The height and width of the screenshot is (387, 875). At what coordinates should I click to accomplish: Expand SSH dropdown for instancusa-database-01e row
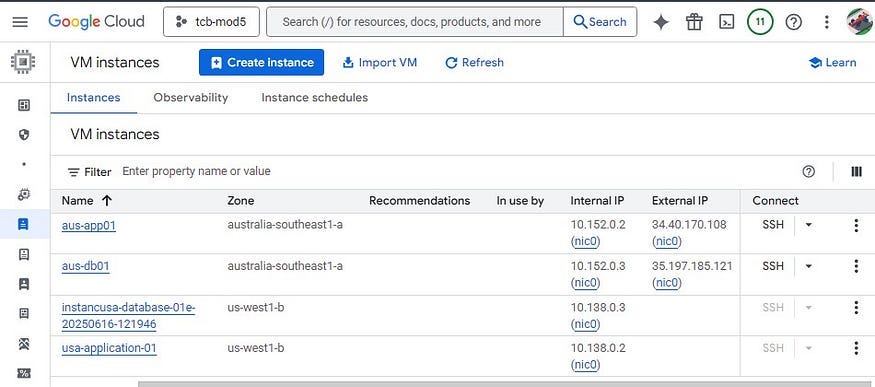point(808,307)
